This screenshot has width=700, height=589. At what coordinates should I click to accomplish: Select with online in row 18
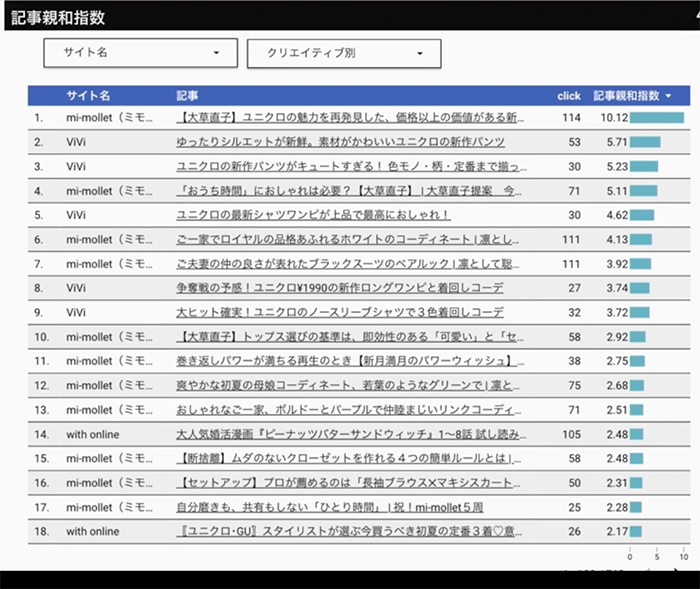93,531
